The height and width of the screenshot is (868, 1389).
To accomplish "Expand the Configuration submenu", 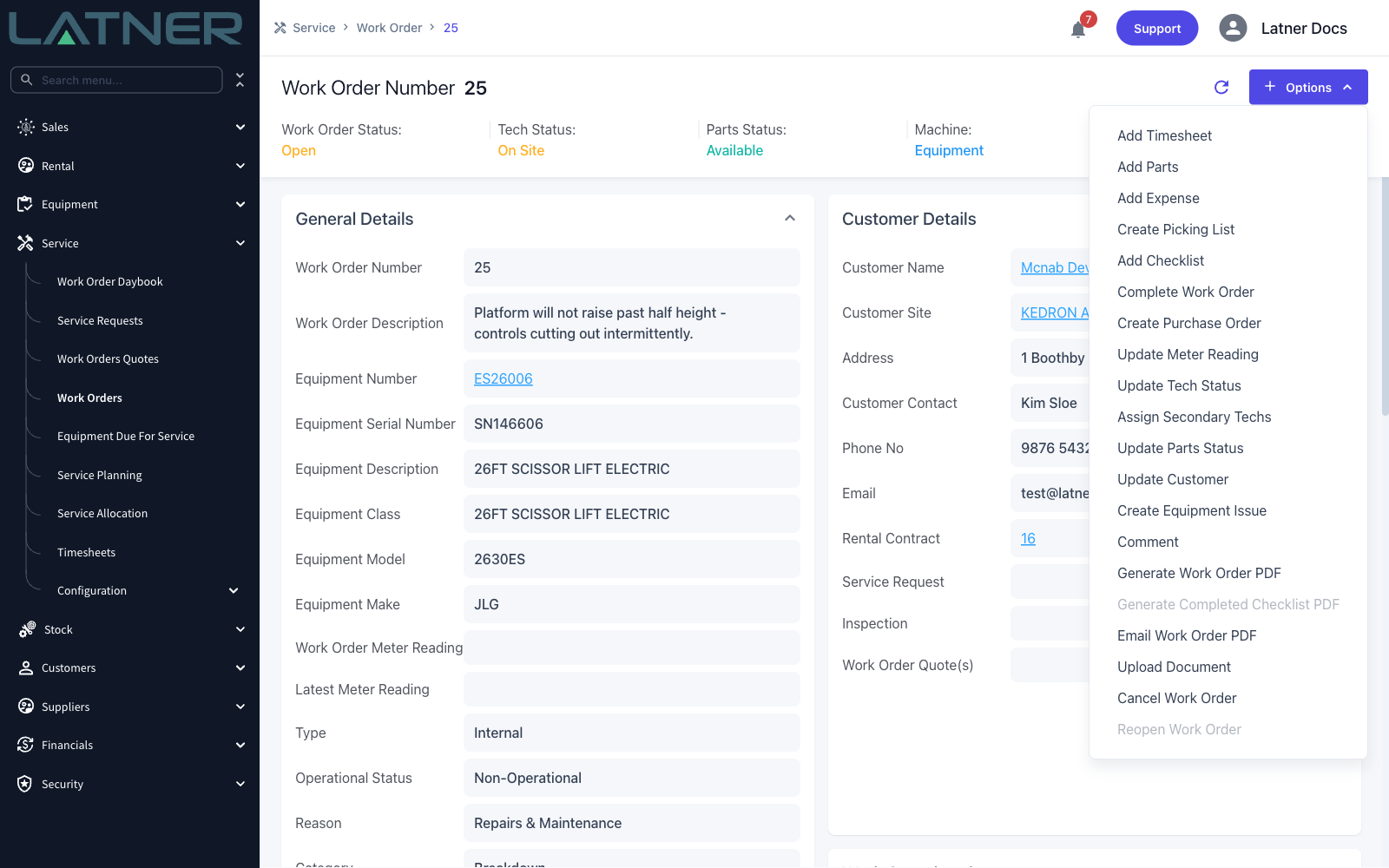I will (234, 590).
